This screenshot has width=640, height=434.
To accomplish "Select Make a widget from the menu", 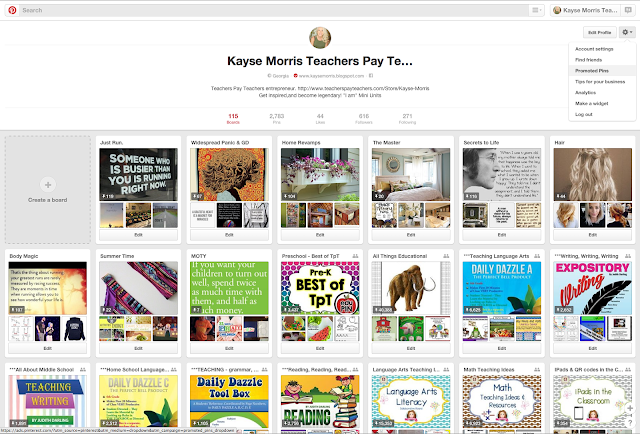I will [x=602, y=104].
